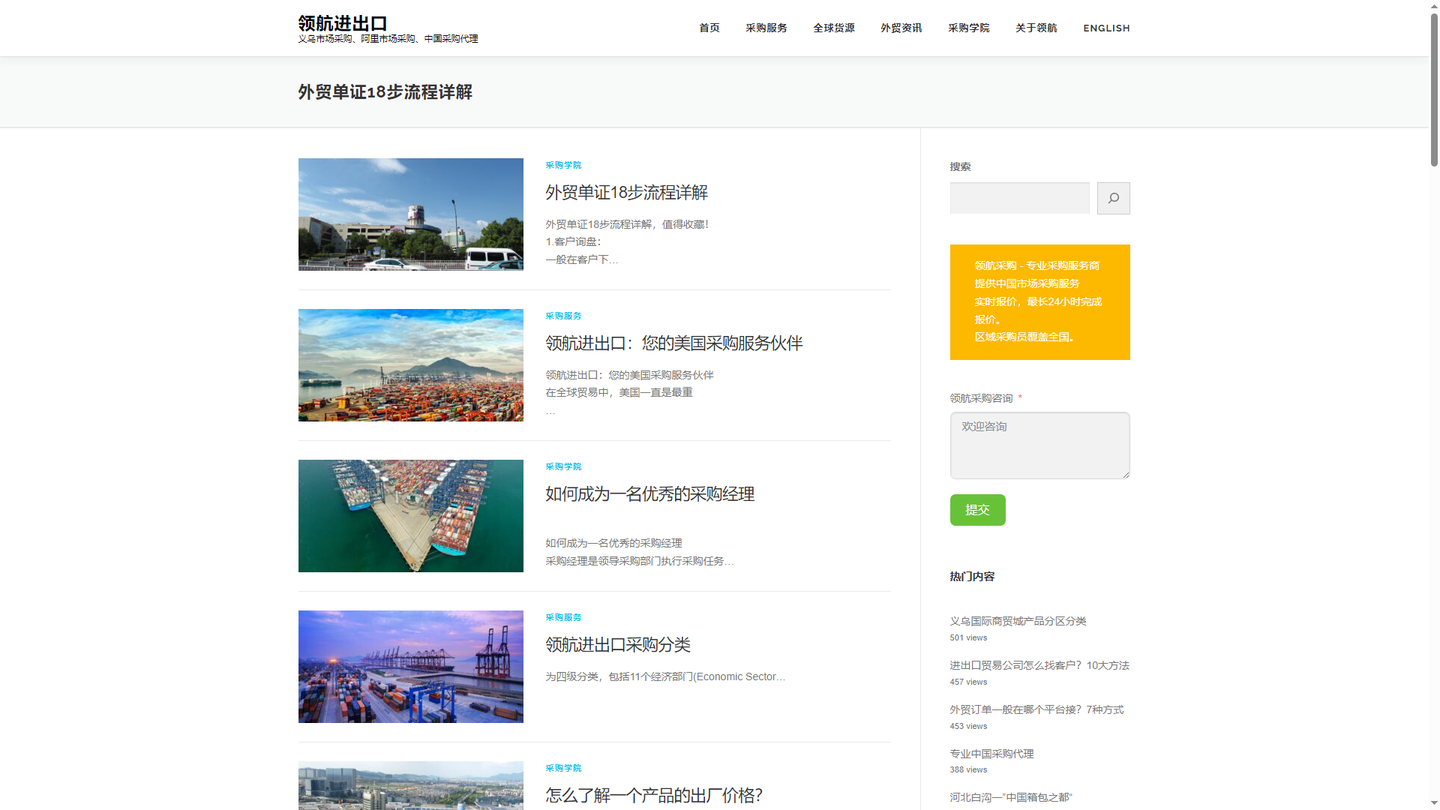Open the 首页 menu item
The image size is (1440, 810).
(709, 28)
